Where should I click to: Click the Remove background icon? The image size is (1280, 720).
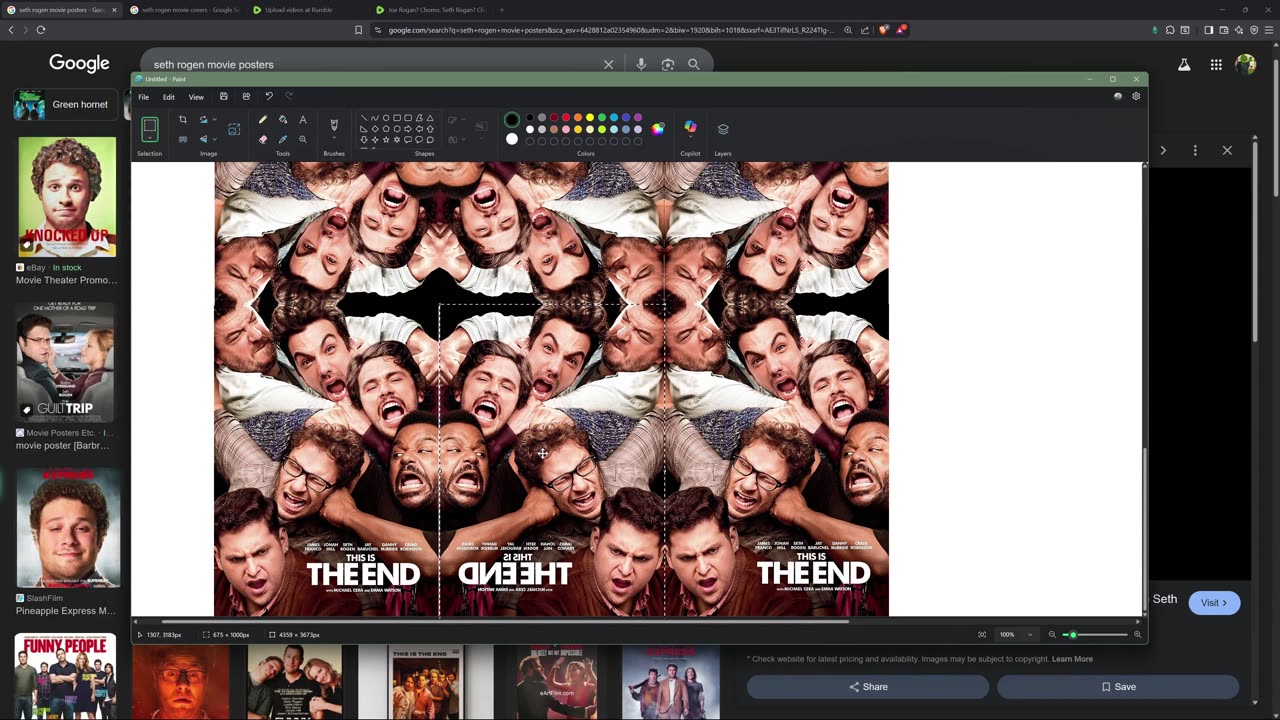pos(183,139)
